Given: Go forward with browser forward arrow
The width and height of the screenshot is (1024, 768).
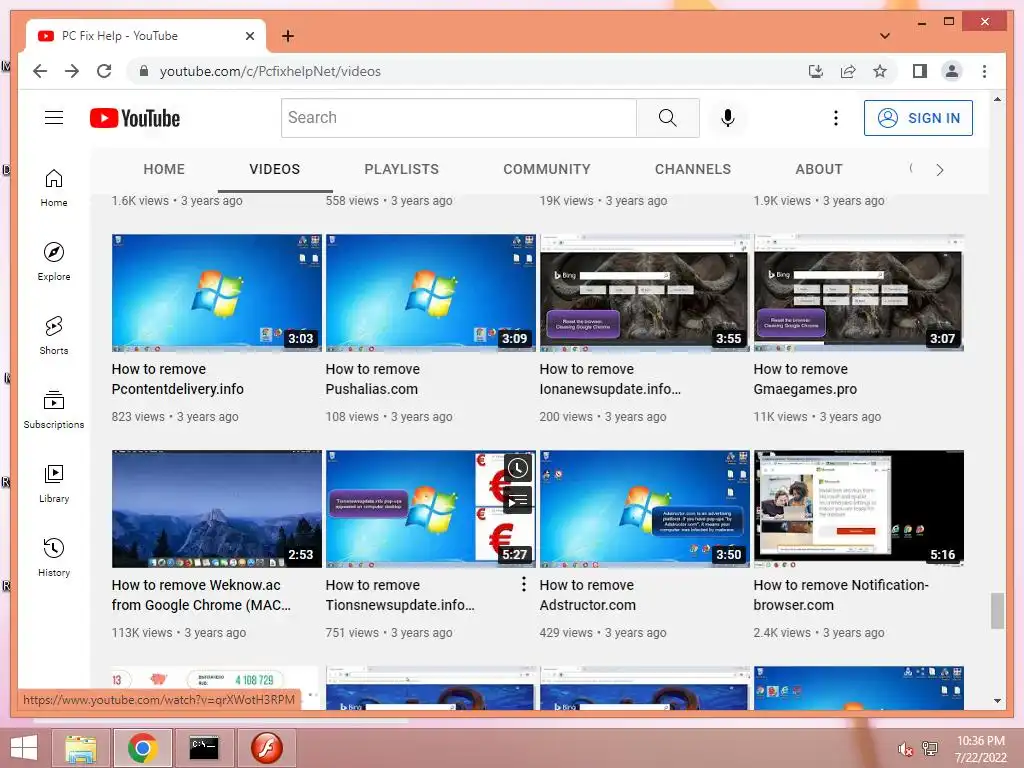Looking at the screenshot, I should coord(72,71).
